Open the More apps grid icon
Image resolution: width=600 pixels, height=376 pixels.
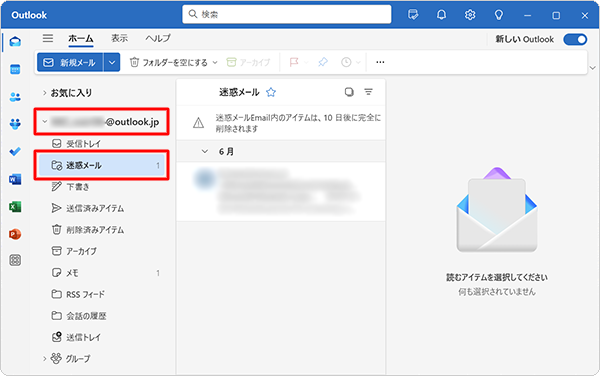point(15,260)
